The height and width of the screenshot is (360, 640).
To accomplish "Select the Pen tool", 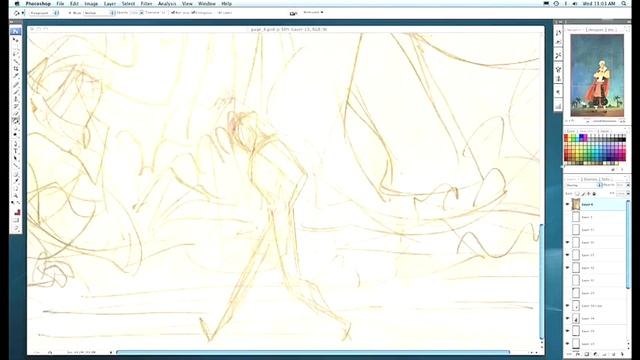I will 16,144.
